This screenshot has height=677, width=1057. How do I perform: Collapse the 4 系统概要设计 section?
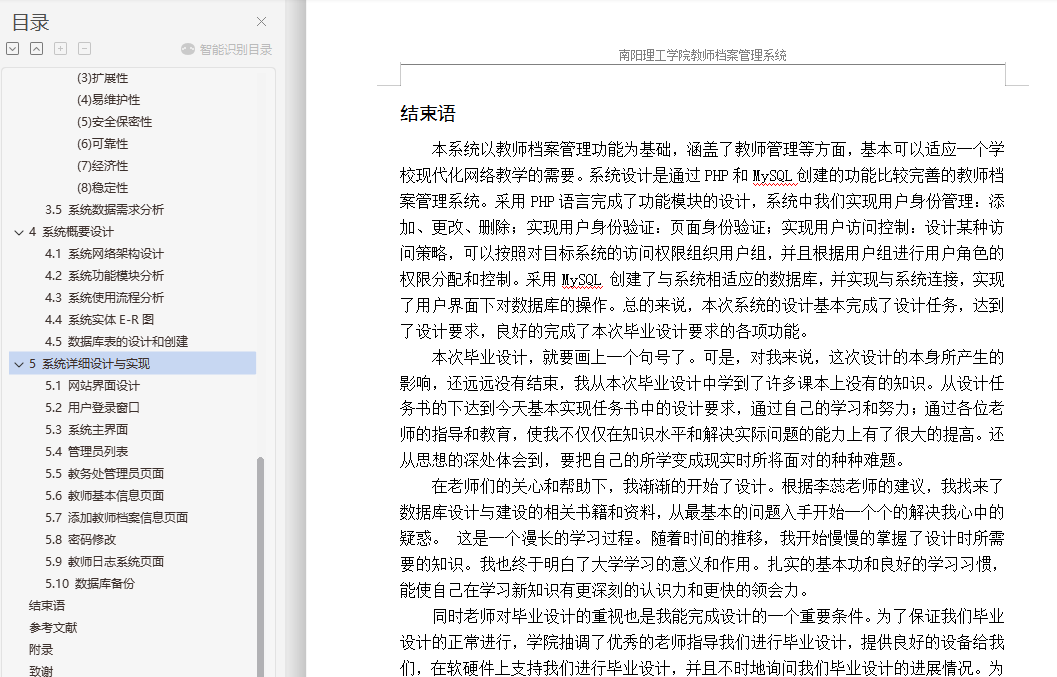19,232
